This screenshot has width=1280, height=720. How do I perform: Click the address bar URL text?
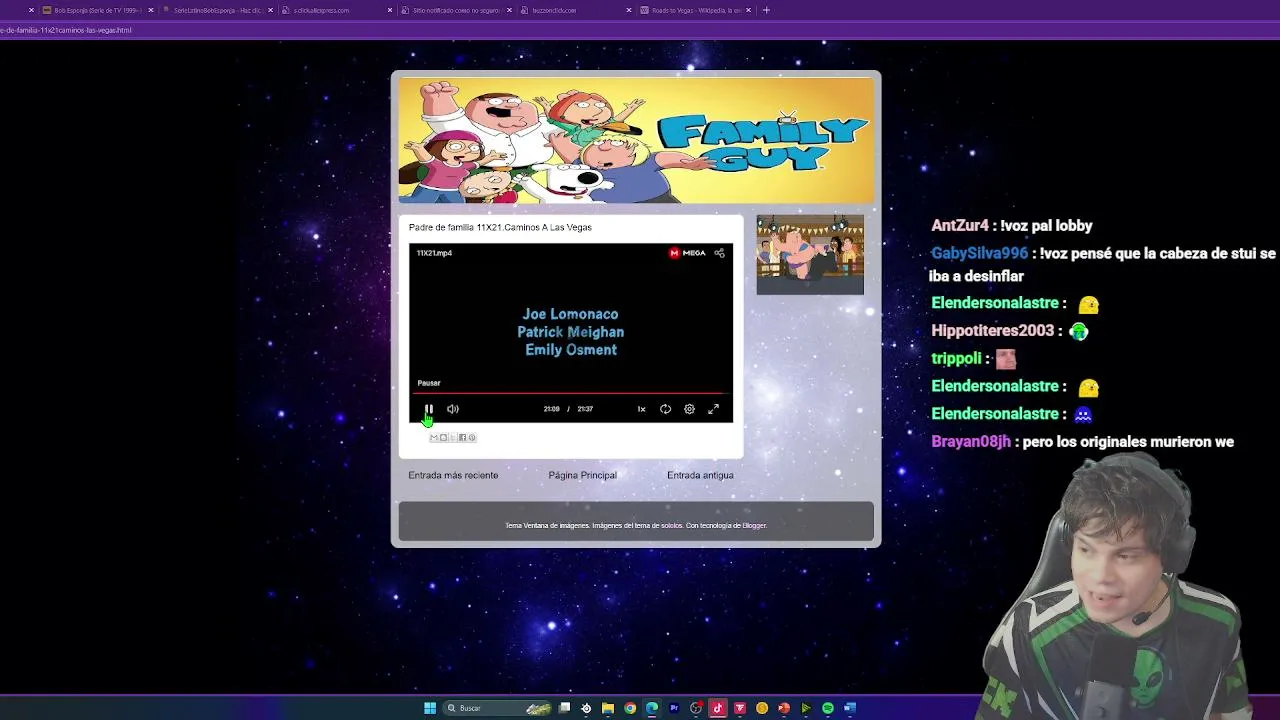66,30
